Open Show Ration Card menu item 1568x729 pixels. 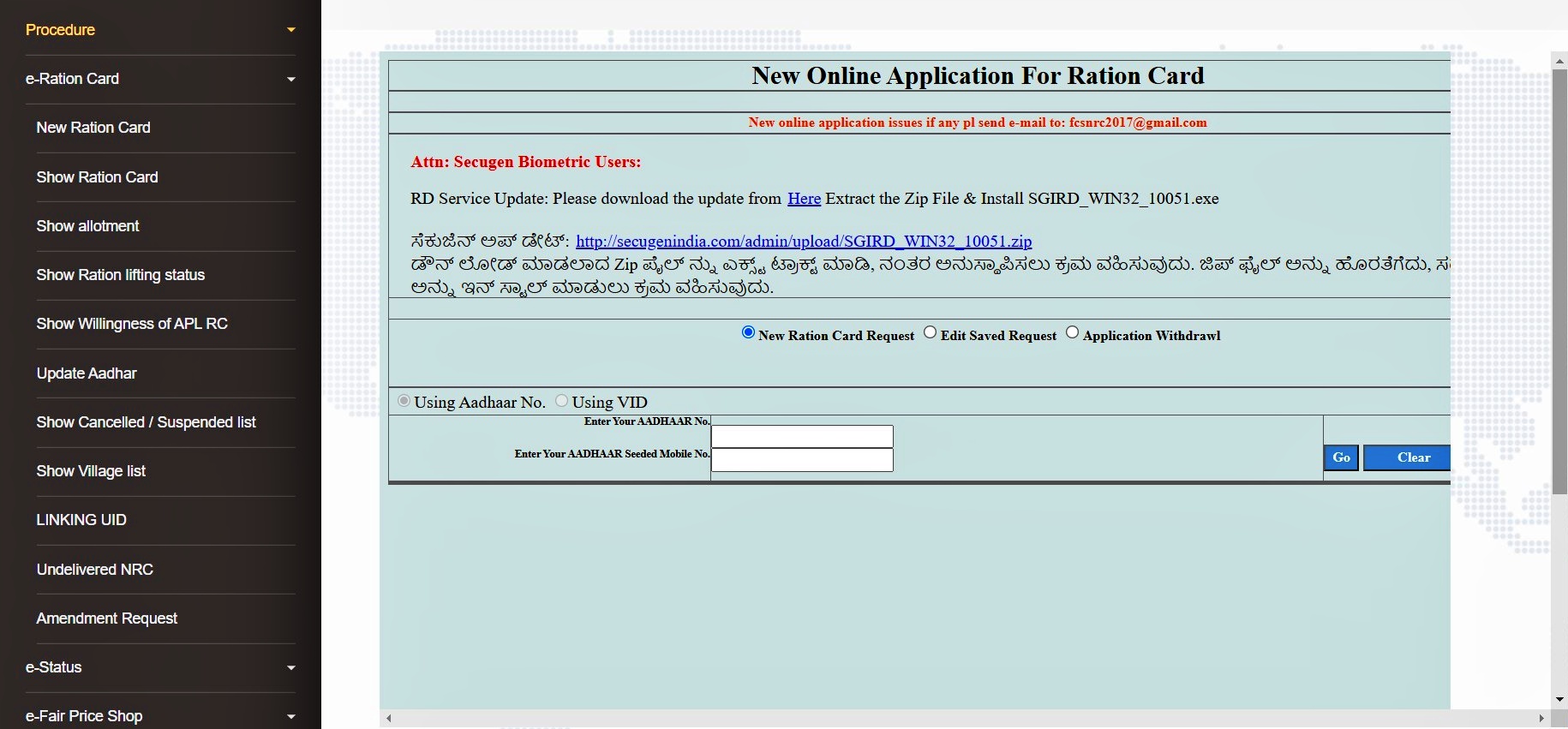click(97, 177)
